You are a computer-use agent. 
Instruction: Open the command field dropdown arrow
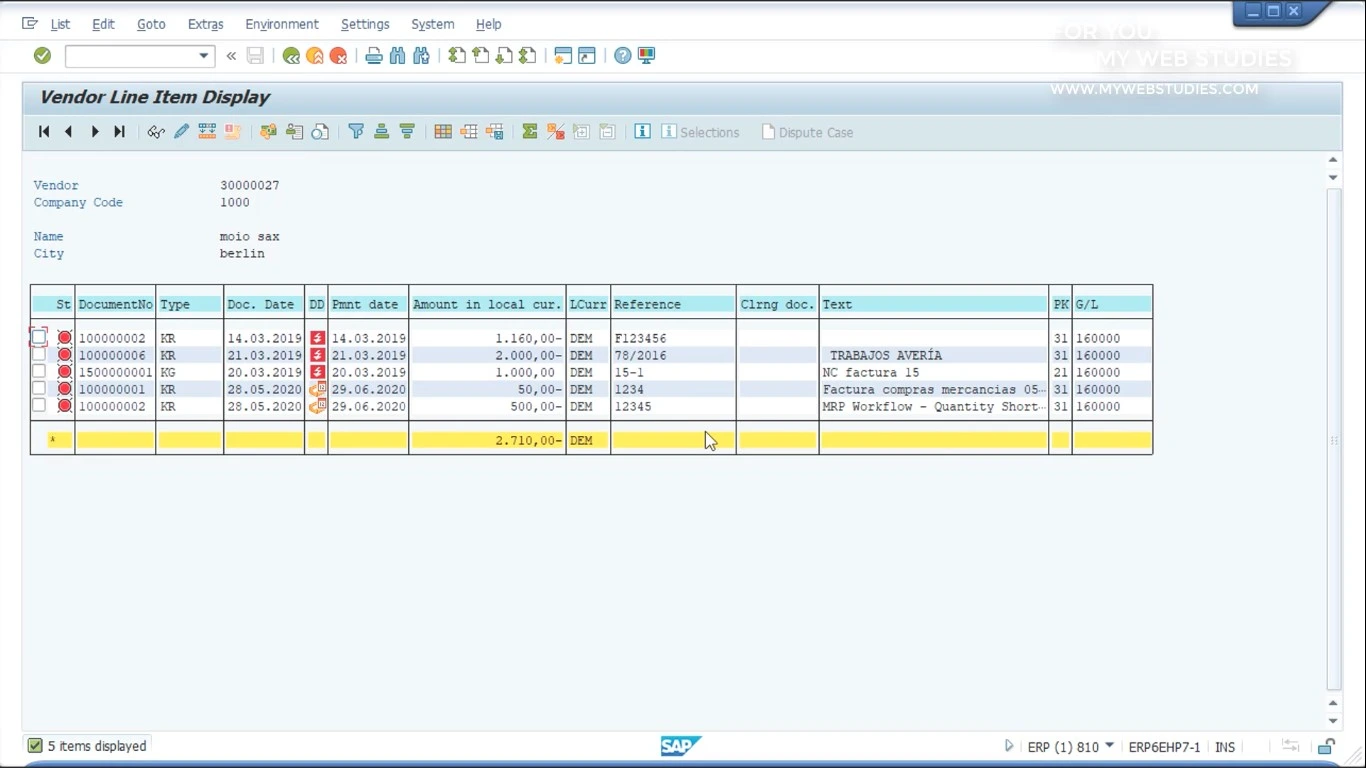204,56
